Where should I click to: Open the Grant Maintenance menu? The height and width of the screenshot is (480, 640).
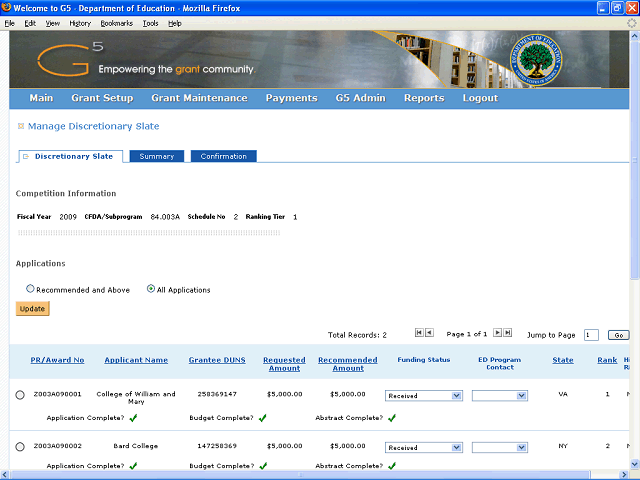tap(199, 98)
